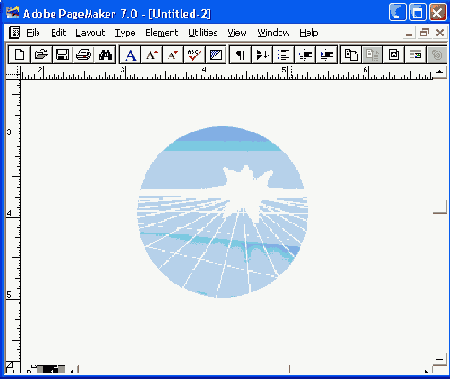
Task: Open the View menu
Action: tap(237, 33)
